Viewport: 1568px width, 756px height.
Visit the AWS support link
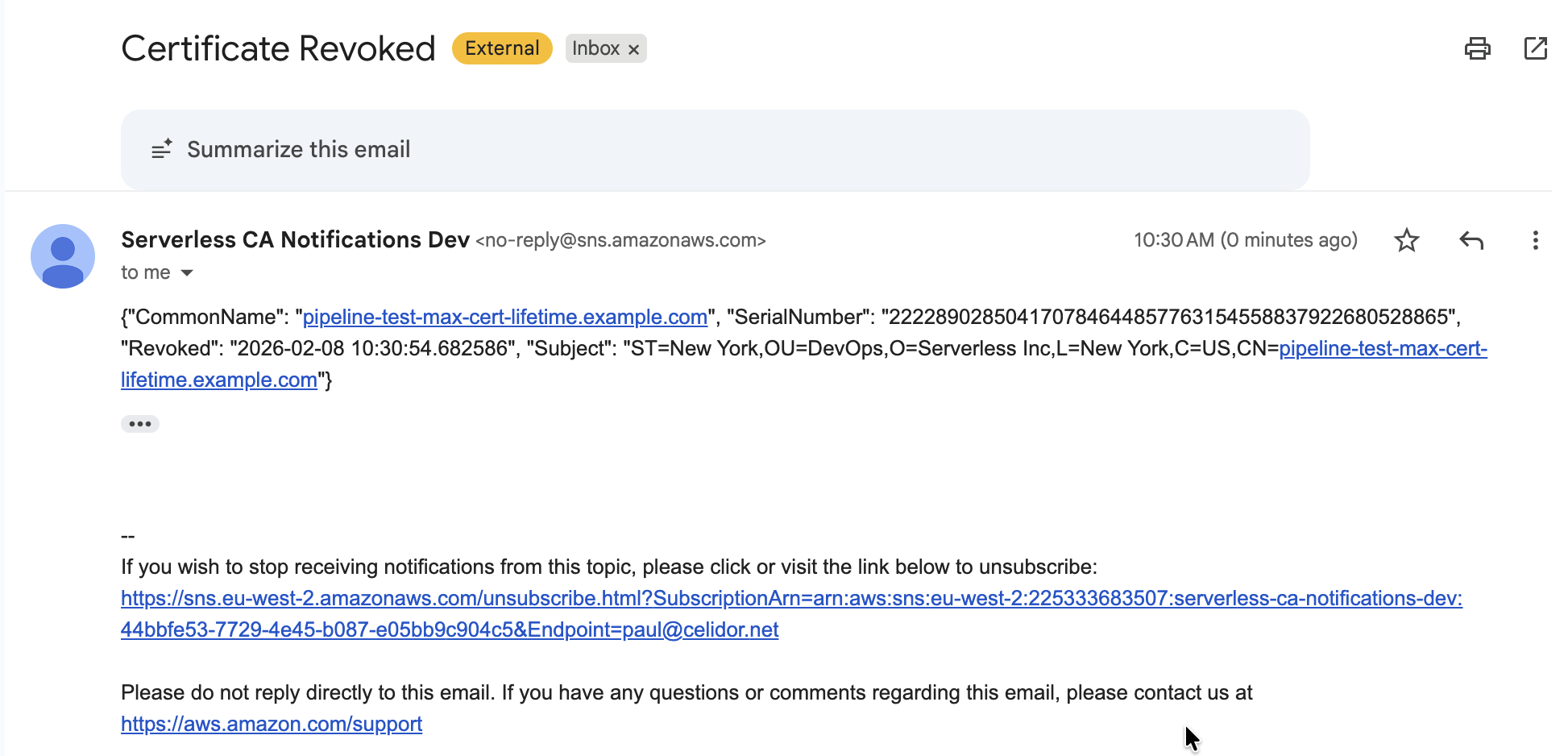click(271, 724)
